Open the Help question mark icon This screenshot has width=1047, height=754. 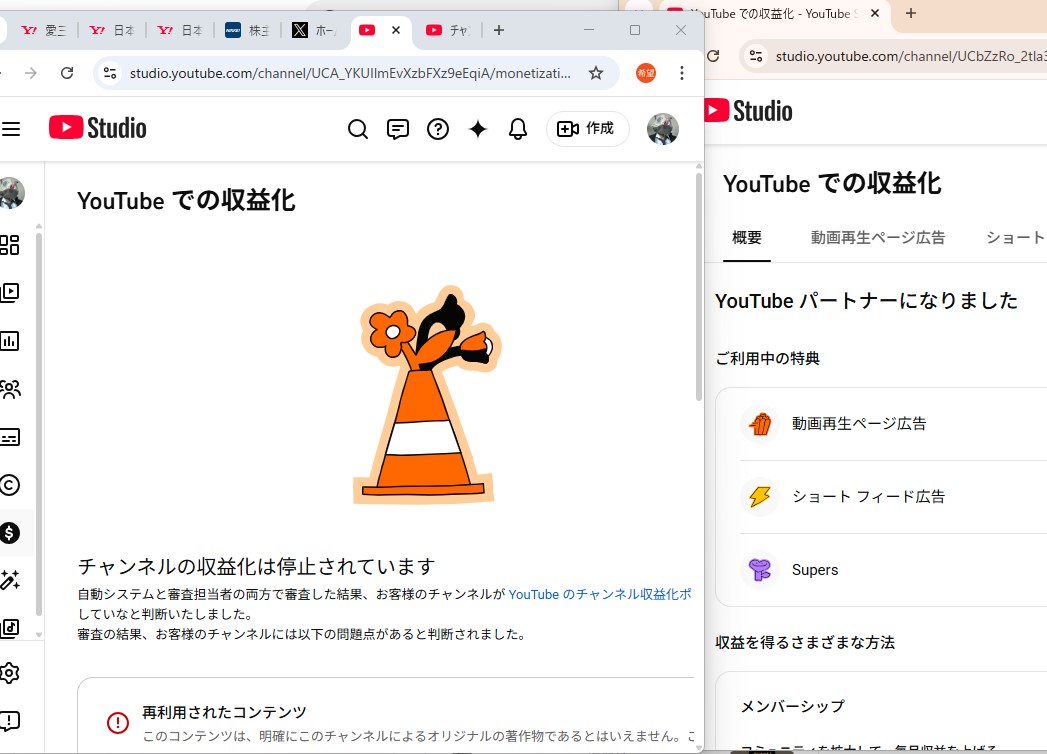click(x=438, y=129)
